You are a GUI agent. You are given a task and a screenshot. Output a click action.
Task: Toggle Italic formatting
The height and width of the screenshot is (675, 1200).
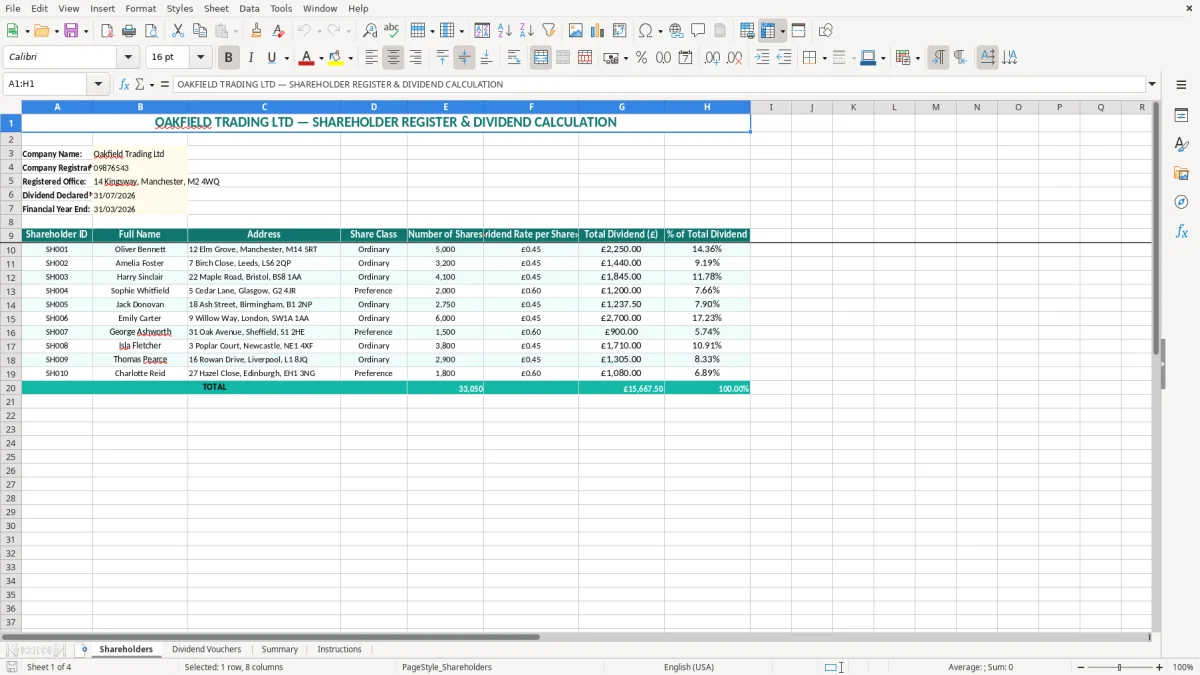click(x=251, y=58)
